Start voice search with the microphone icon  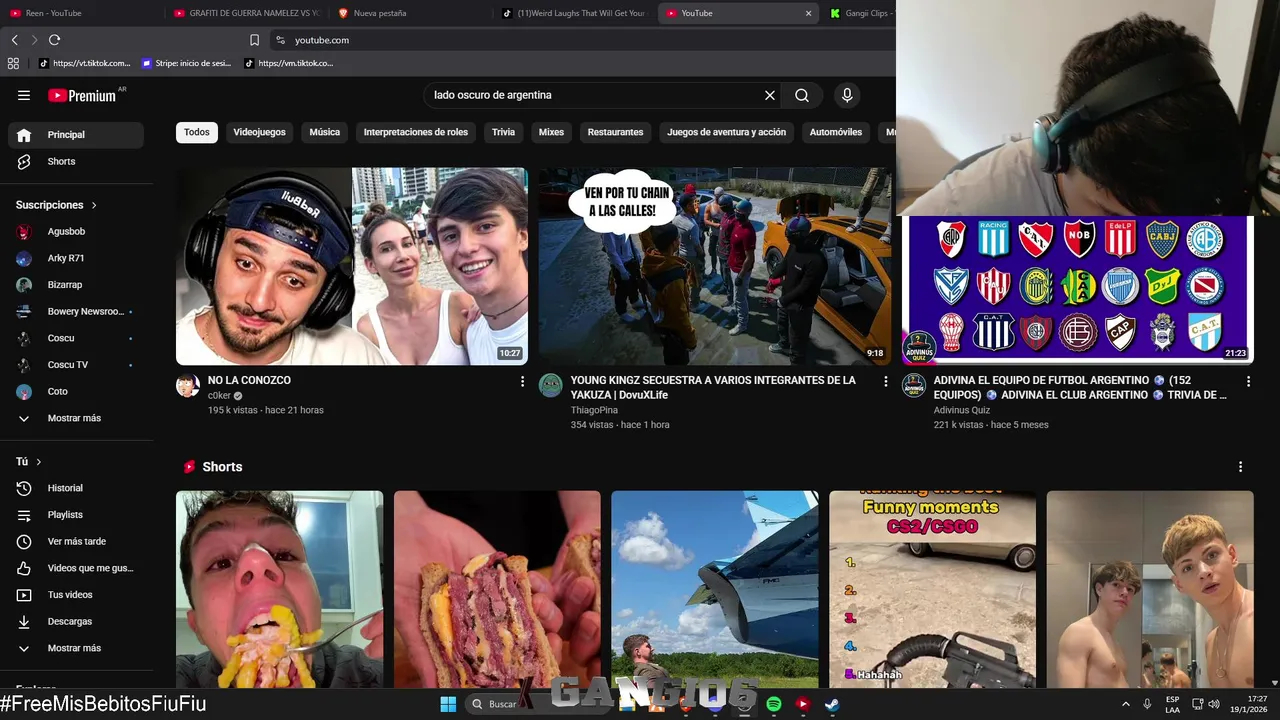click(x=847, y=95)
